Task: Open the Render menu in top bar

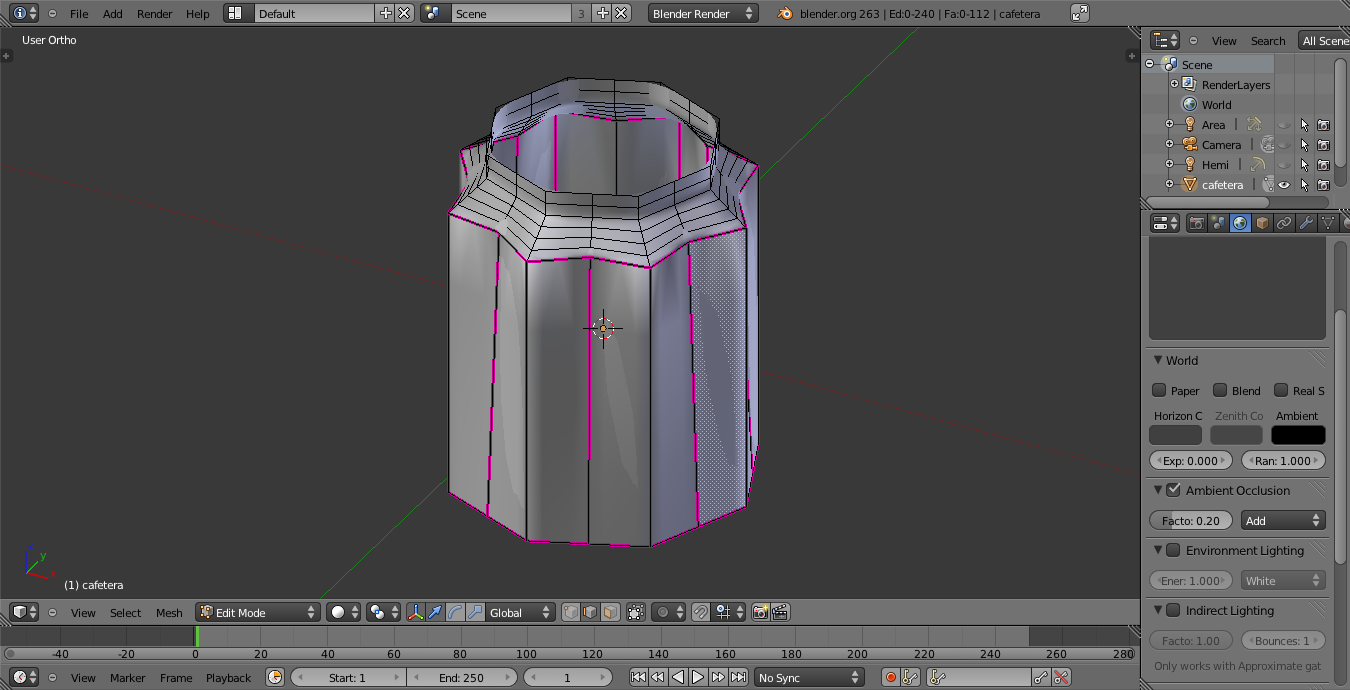Action: pyautogui.click(x=154, y=14)
